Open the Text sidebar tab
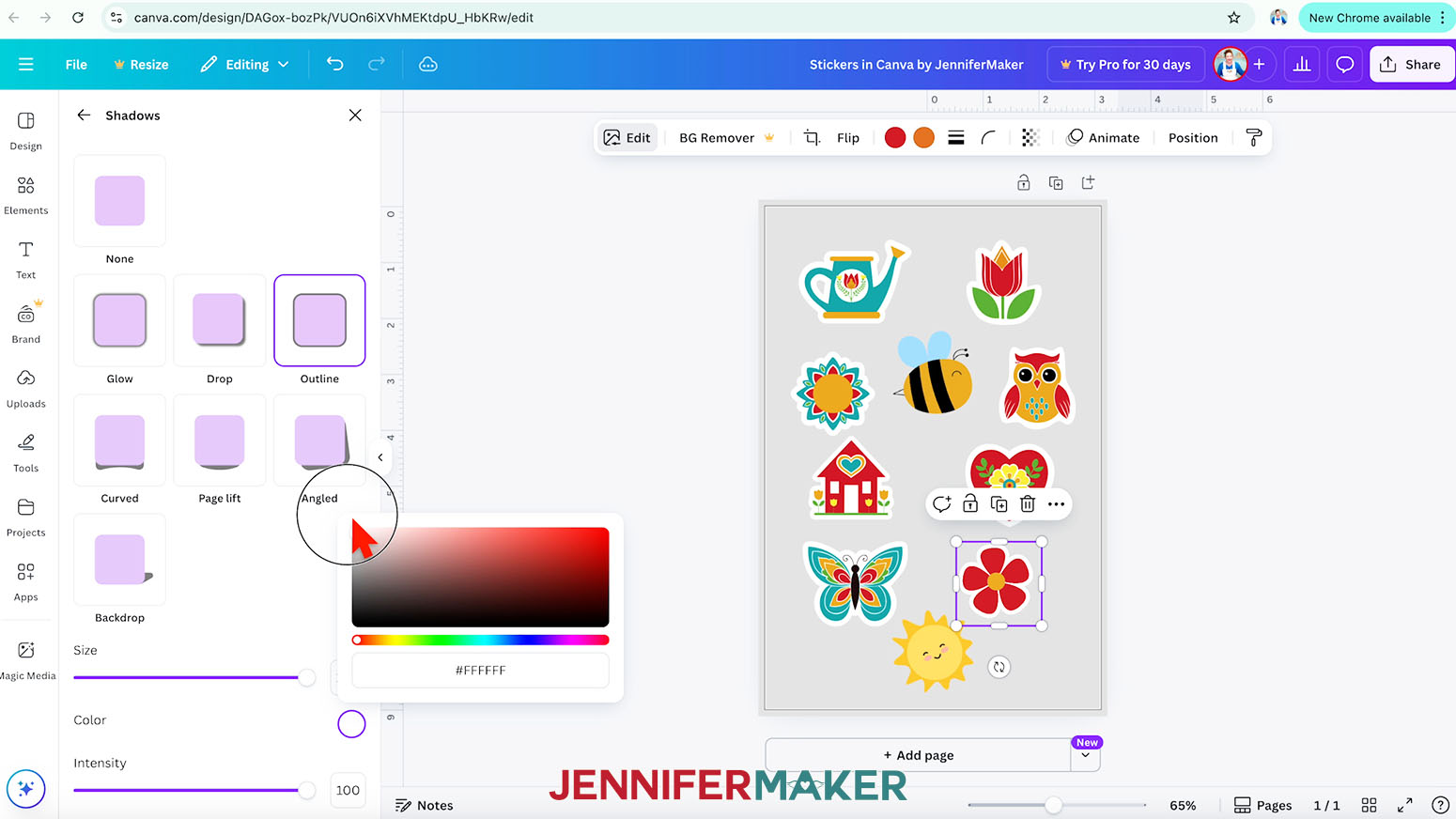 (x=26, y=260)
